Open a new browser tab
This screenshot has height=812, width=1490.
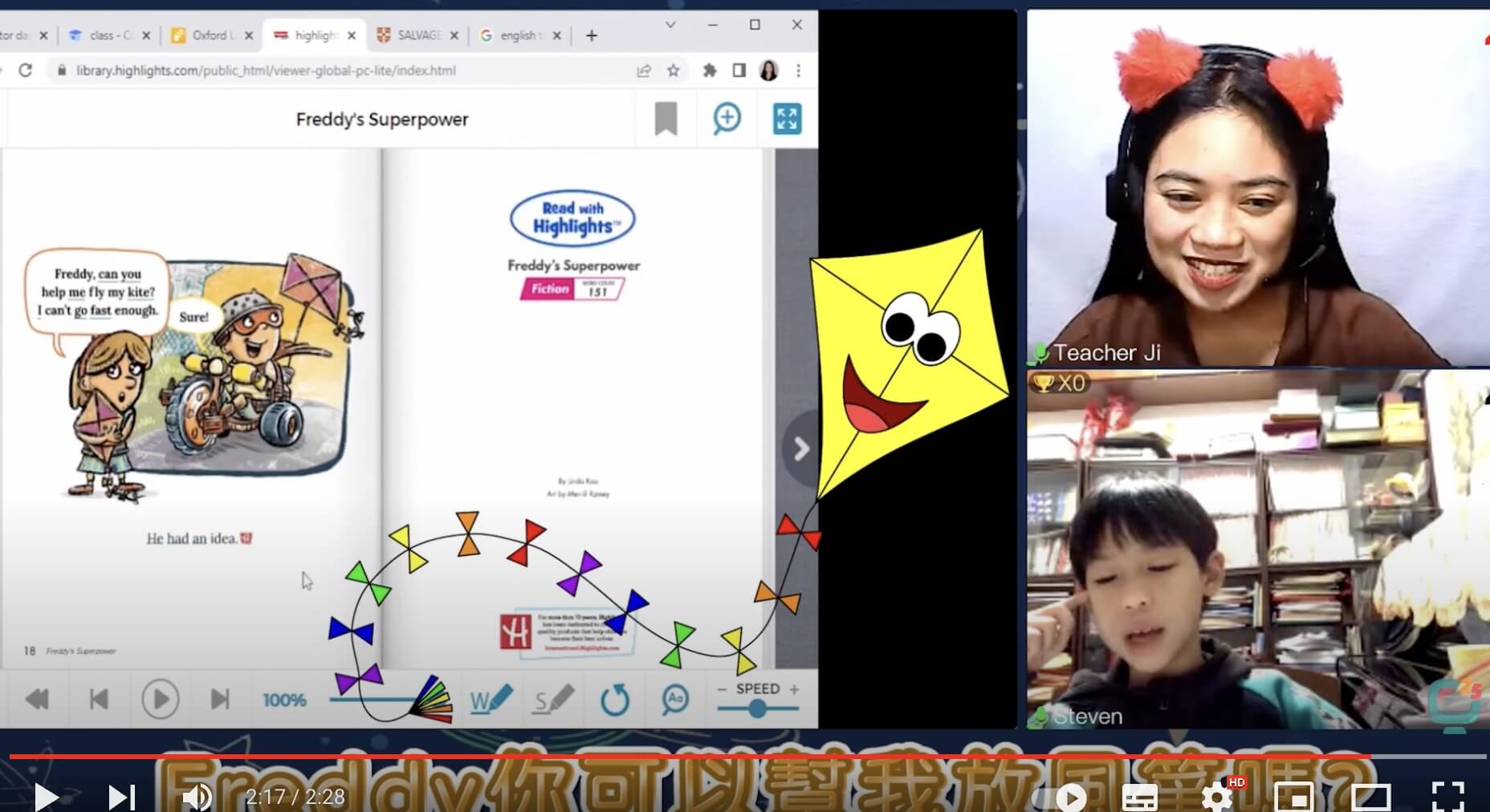592,35
